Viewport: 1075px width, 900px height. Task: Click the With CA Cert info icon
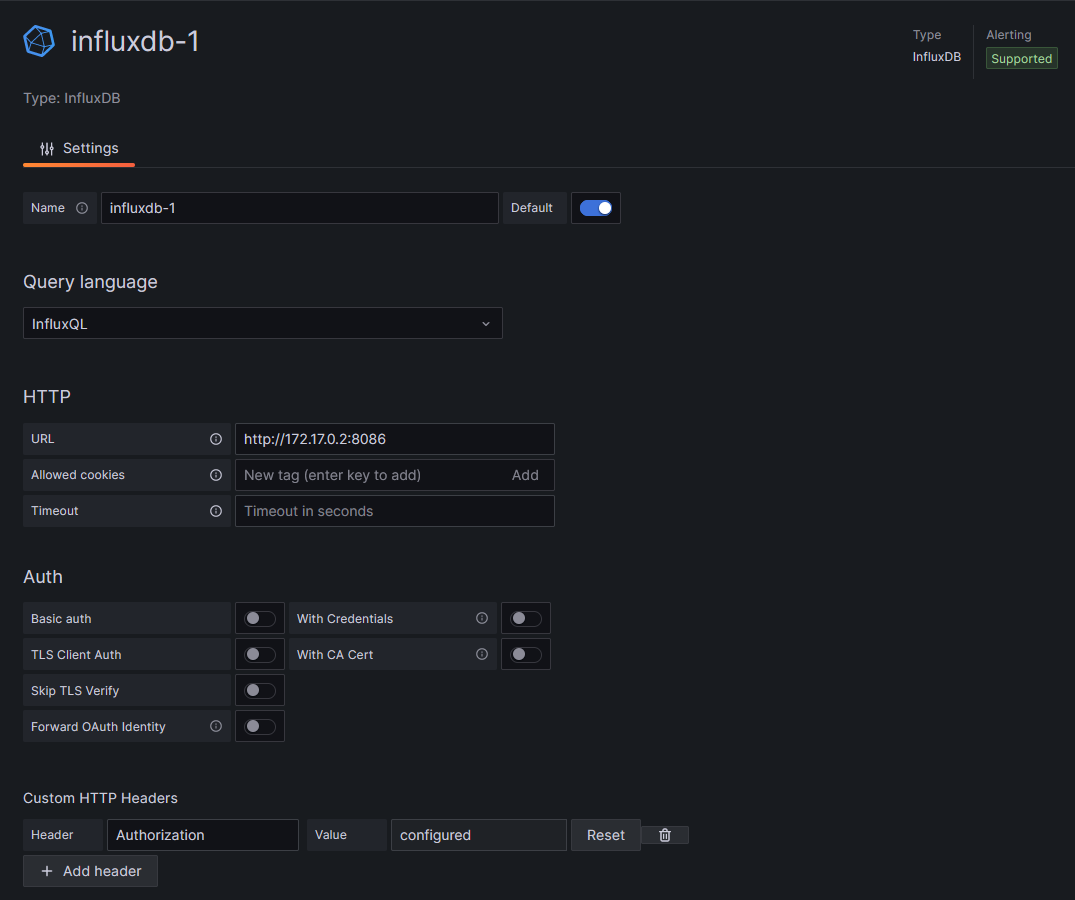point(482,654)
